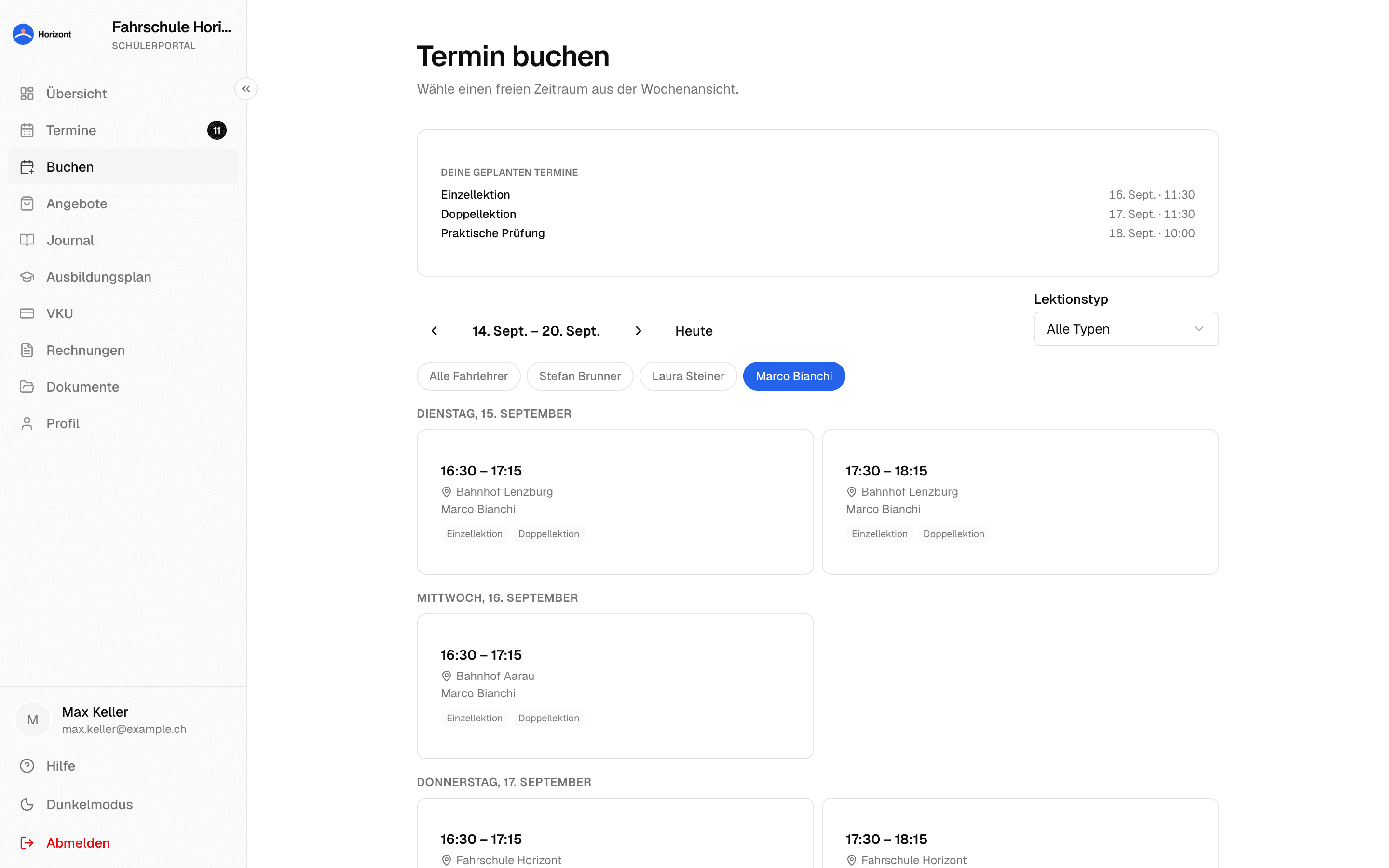Enable Dunkelmodus
This screenshot has height=868, width=1389.
click(x=123, y=804)
